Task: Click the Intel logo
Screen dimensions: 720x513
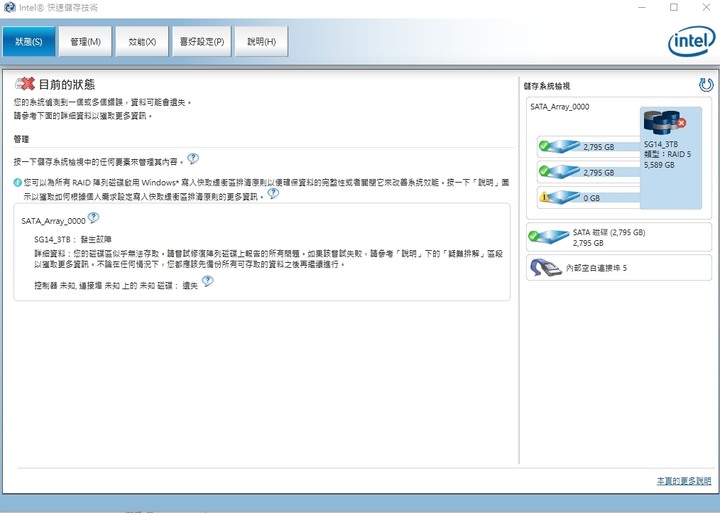Action: (692, 41)
